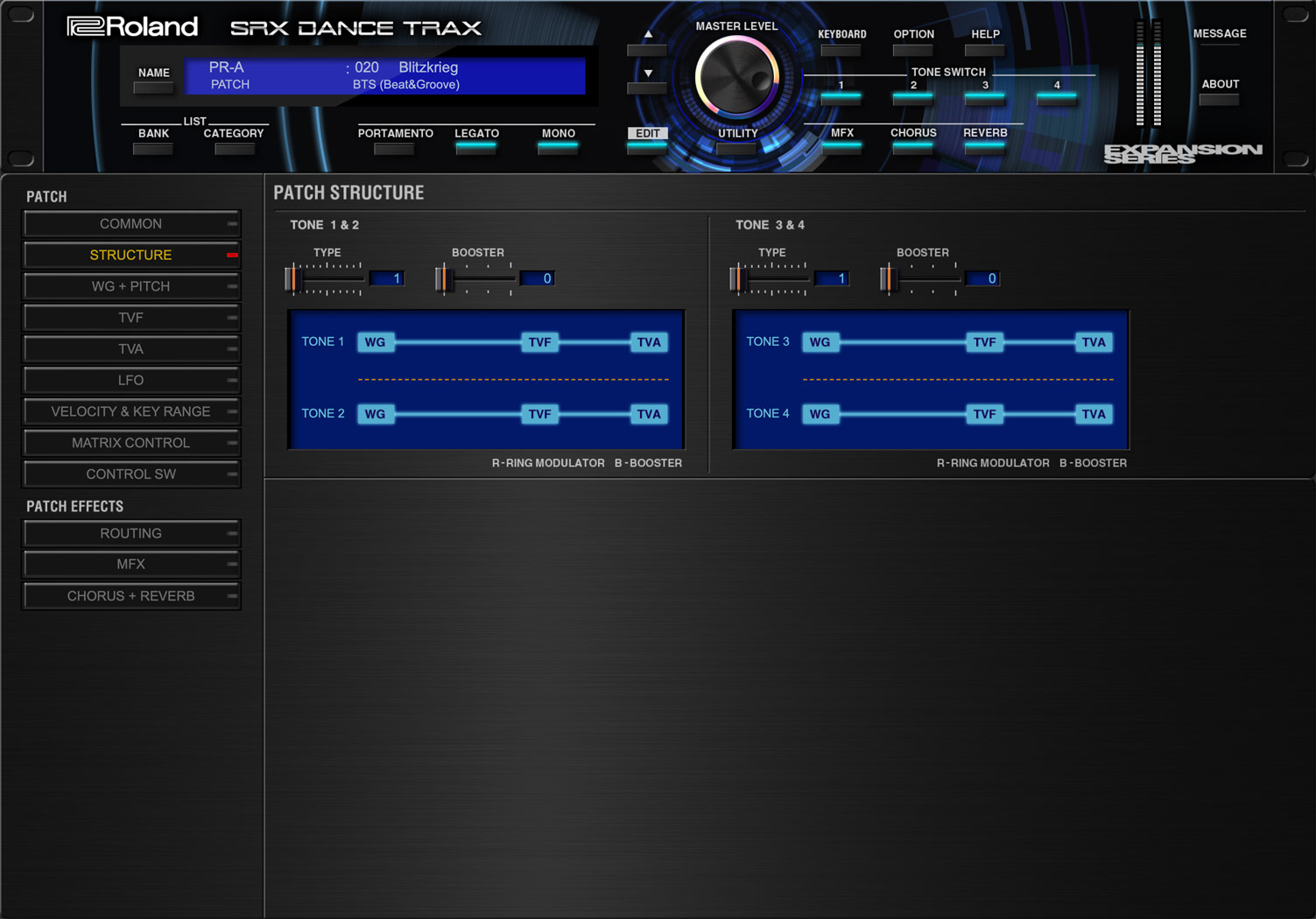1316x919 pixels.
Task: Click the TVF block of Tone 2
Action: (539, 414)
